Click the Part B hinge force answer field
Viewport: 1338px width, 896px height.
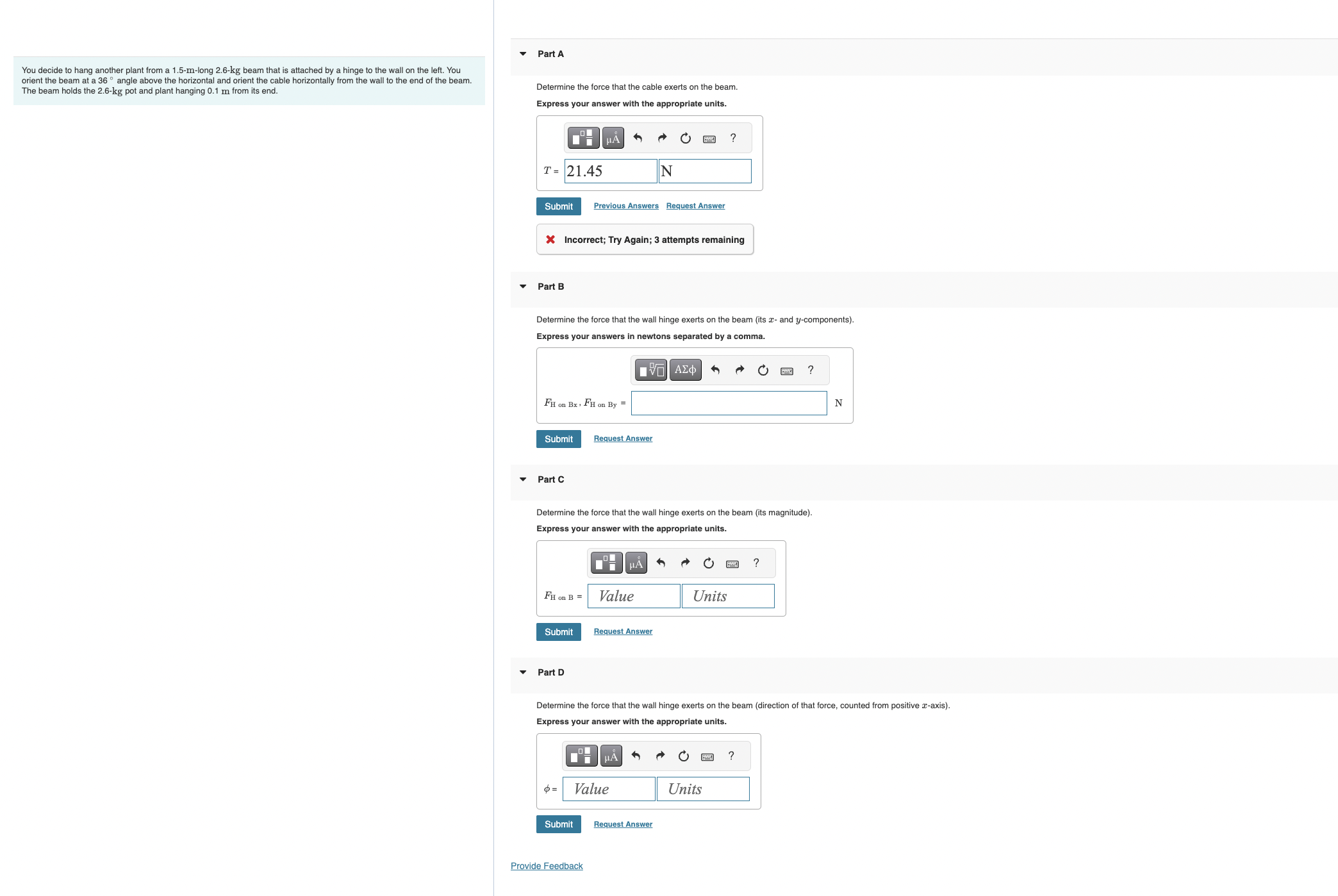[729, 403]
